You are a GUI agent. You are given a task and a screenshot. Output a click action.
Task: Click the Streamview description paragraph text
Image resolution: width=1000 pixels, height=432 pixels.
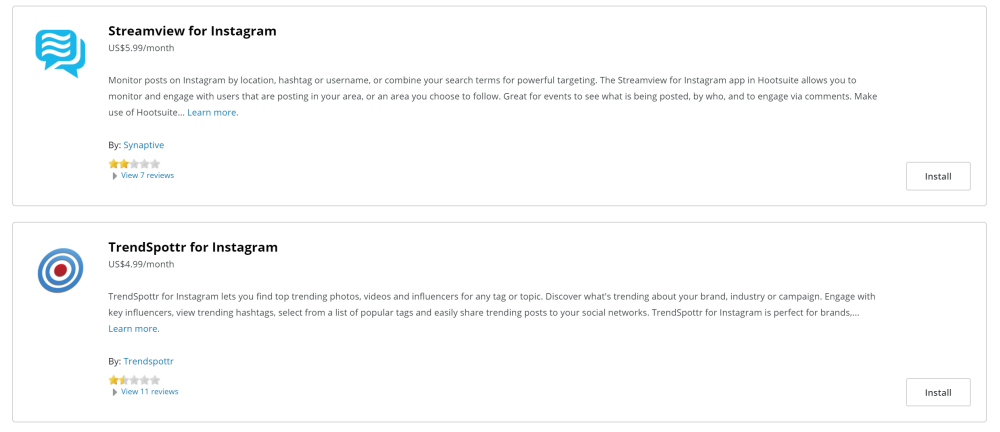(x=494, y=96)
